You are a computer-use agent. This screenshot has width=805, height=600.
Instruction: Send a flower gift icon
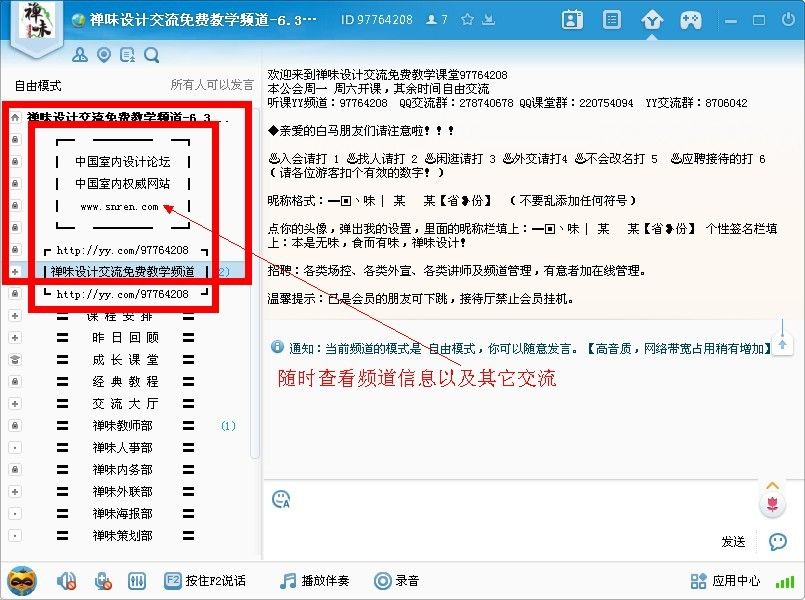(773, 505)
